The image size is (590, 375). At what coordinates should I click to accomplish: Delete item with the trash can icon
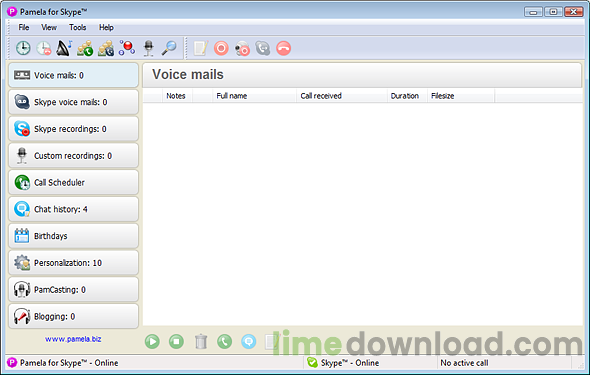[201, 342]
